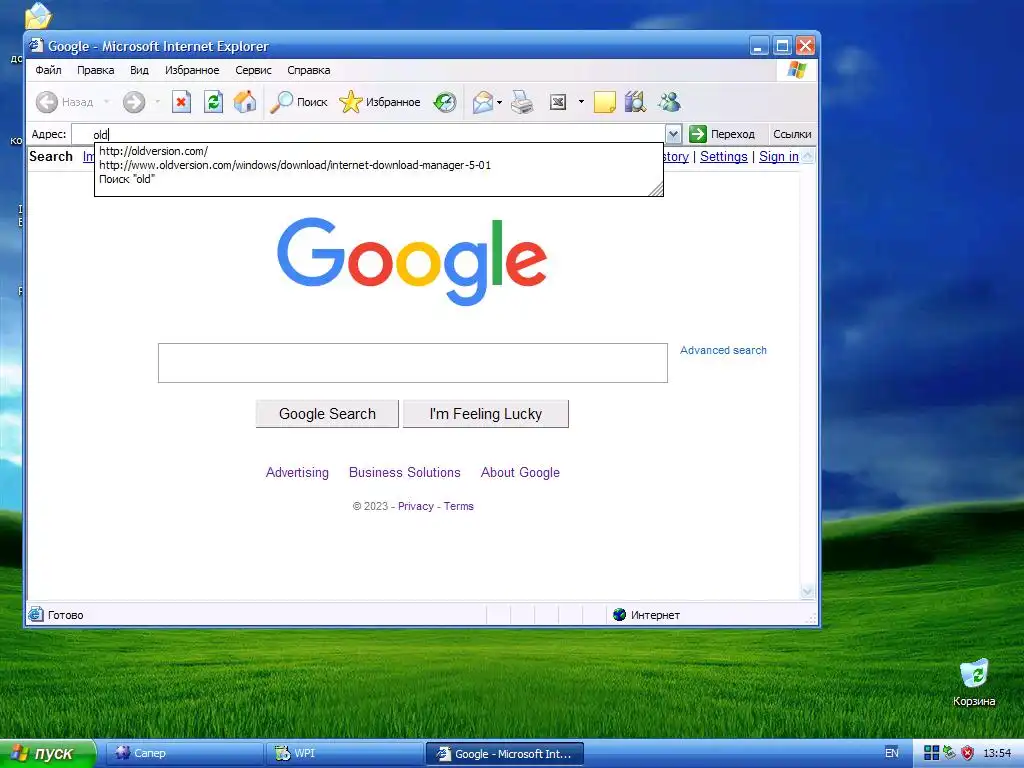Click the IE page icon in title bar
The height and width of the screenshot is (768, 1024).
tap(37, 45)
